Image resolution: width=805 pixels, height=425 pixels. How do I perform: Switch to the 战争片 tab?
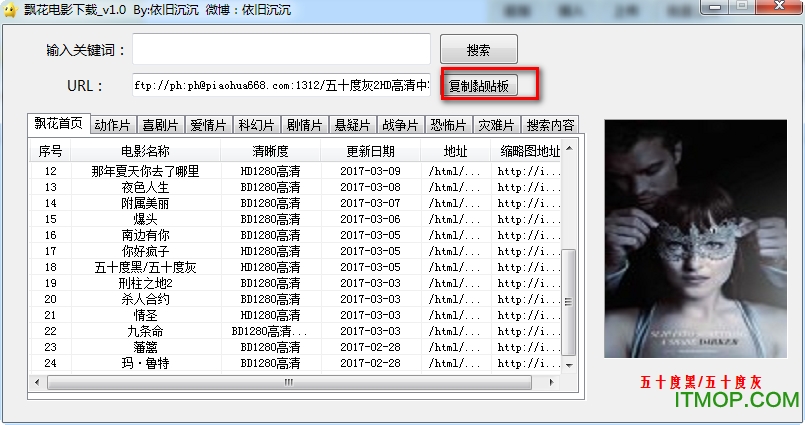point(400,125)
